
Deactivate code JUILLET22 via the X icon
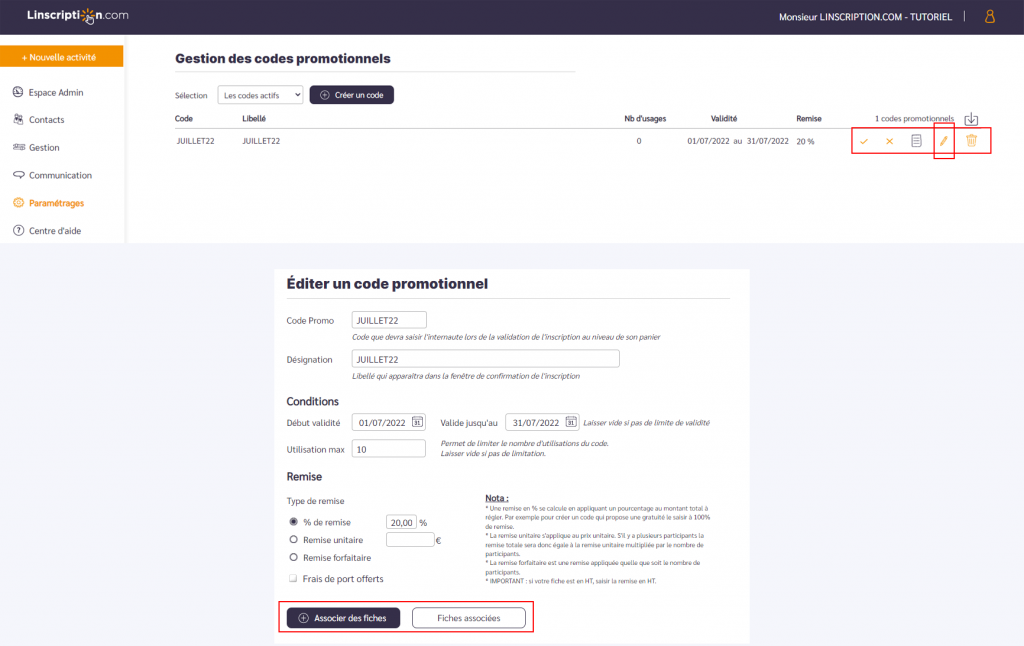point(889,141)
